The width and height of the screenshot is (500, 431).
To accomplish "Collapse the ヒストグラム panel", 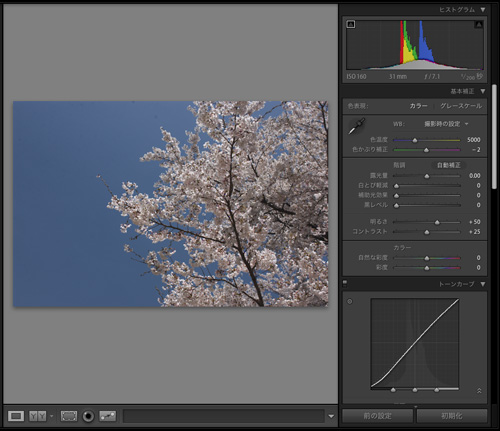I will pos(483,10).
